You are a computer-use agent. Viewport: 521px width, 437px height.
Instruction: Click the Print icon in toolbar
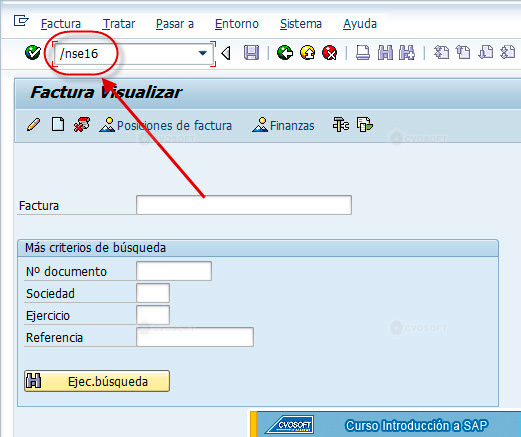pos(363,53)
